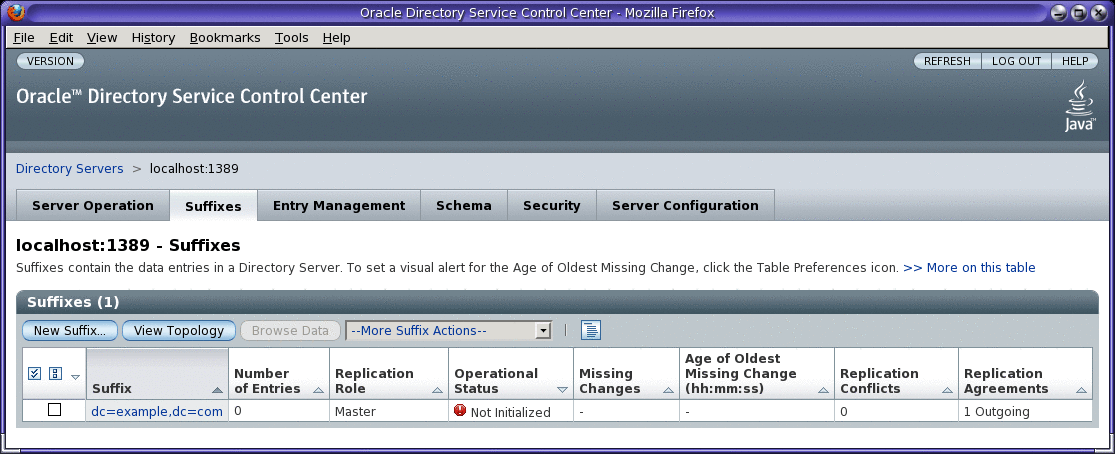
Task: Sort by Operational Status arrow
Action: (562, 390)
